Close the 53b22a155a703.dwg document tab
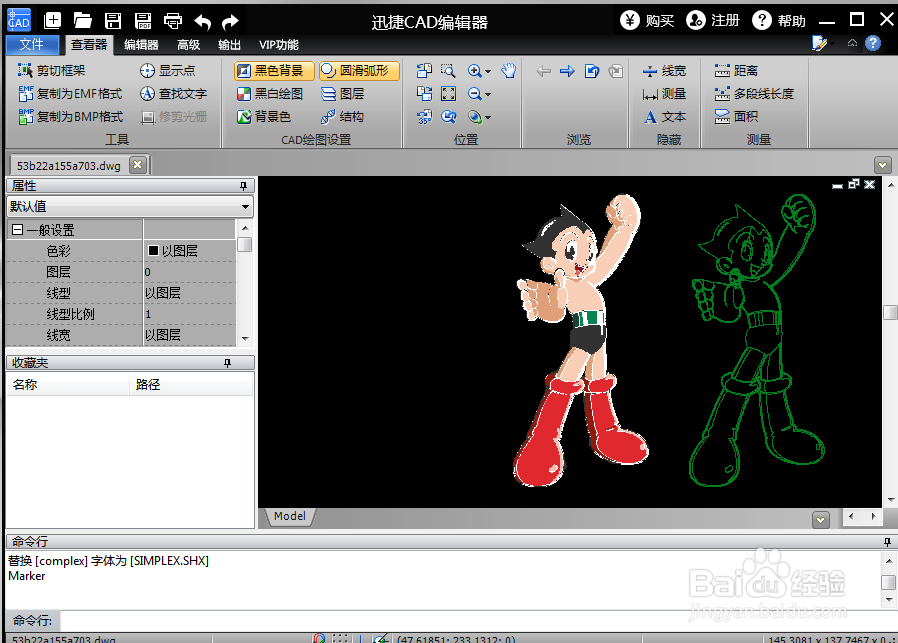The height and width of the screenshot is (643, 898). pyautogui.click(x=137, y=165)
